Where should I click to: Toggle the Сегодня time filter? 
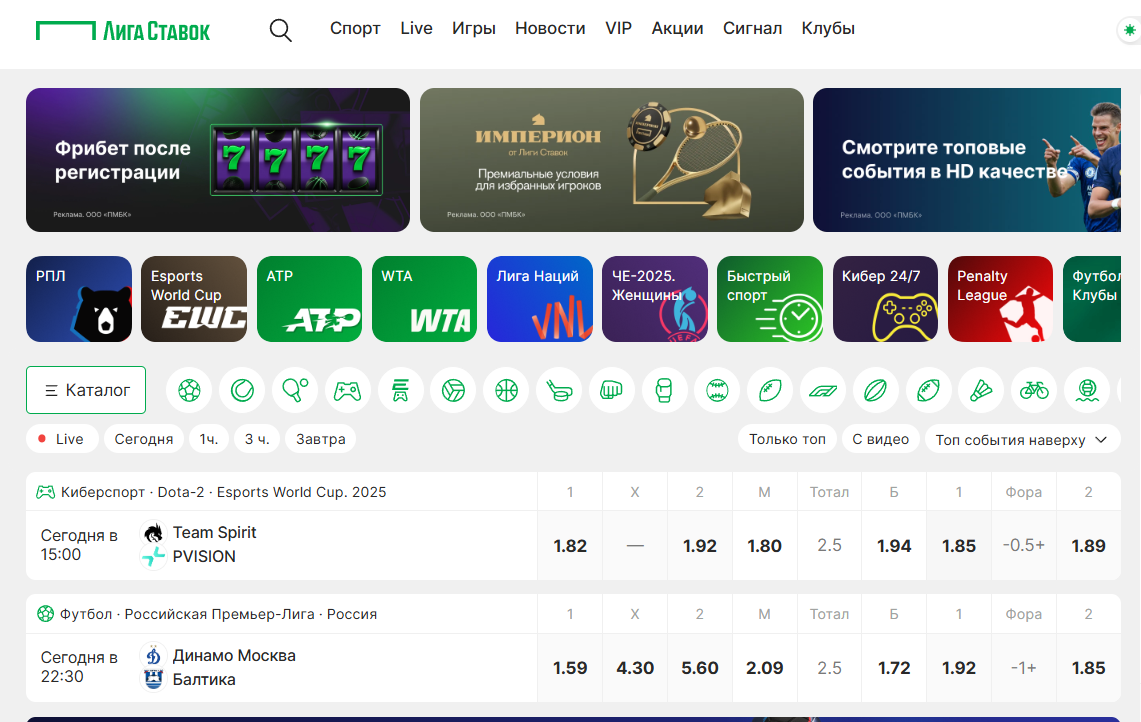pos(143,439)
